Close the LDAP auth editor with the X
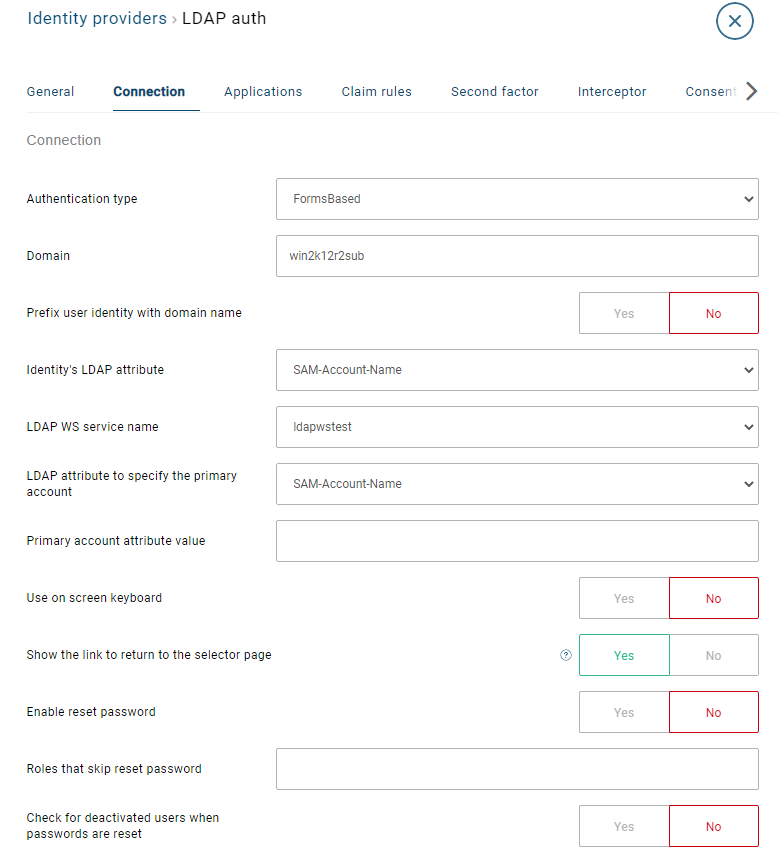This screenshot has width=778, height=858. (734, 21)
